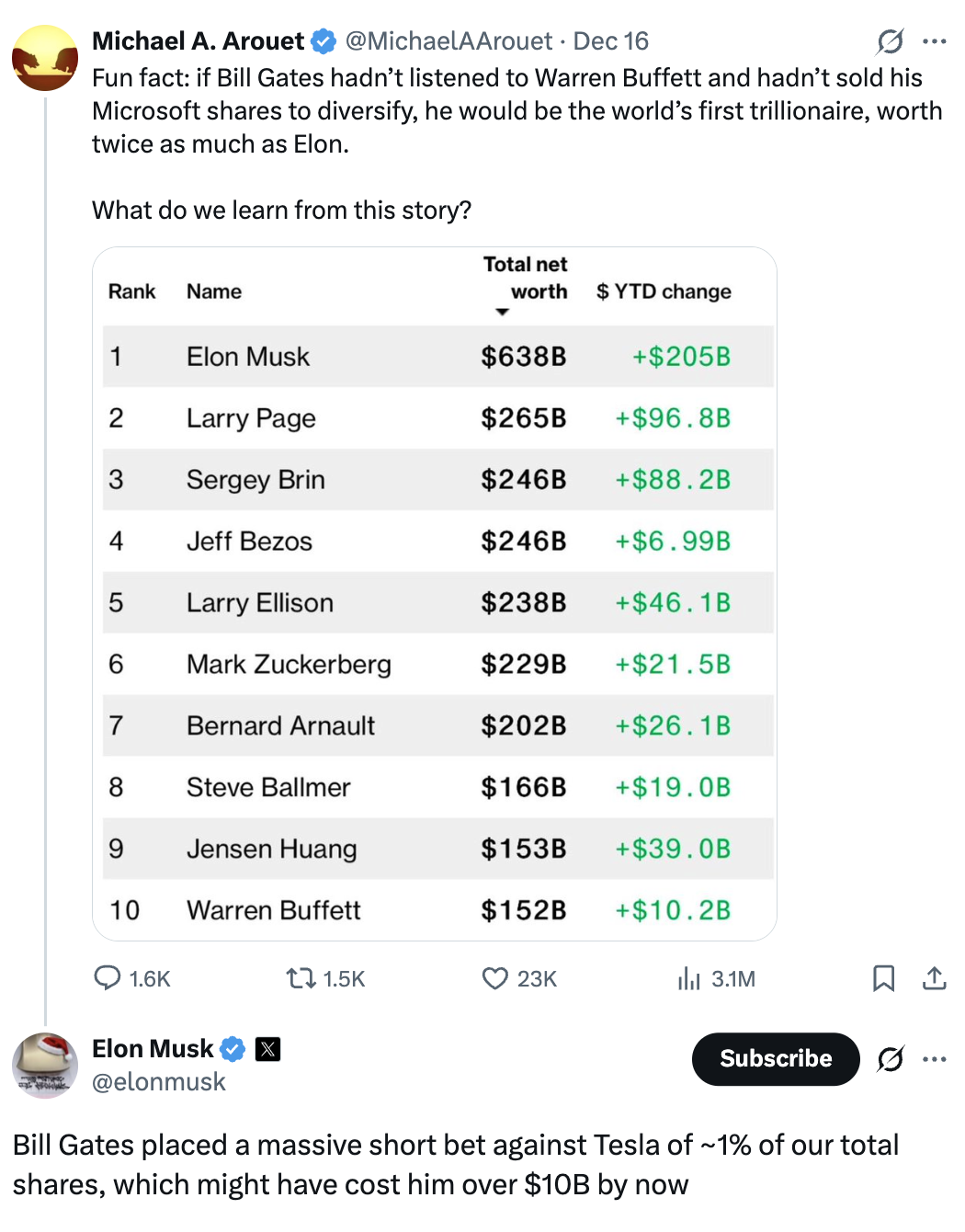Open the more-options menu on Musk's reply
This screenshot has height=1232, width=965.
[934, 1059]
